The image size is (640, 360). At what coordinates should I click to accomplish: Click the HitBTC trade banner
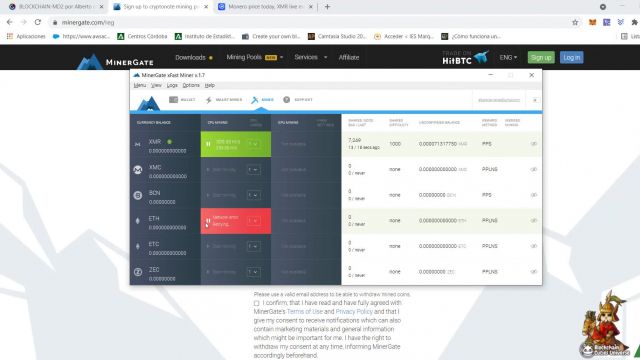click(x=465, y=58)
